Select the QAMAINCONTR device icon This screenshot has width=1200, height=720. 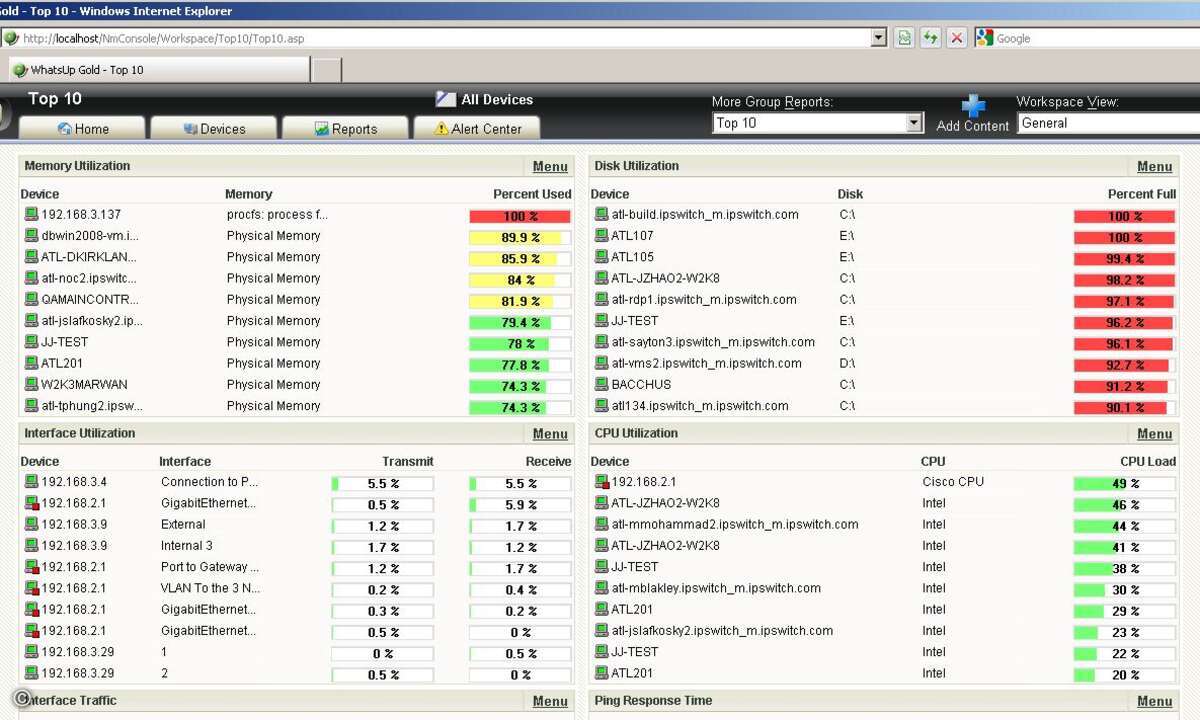pyautogui.click(x=31, y=299)
